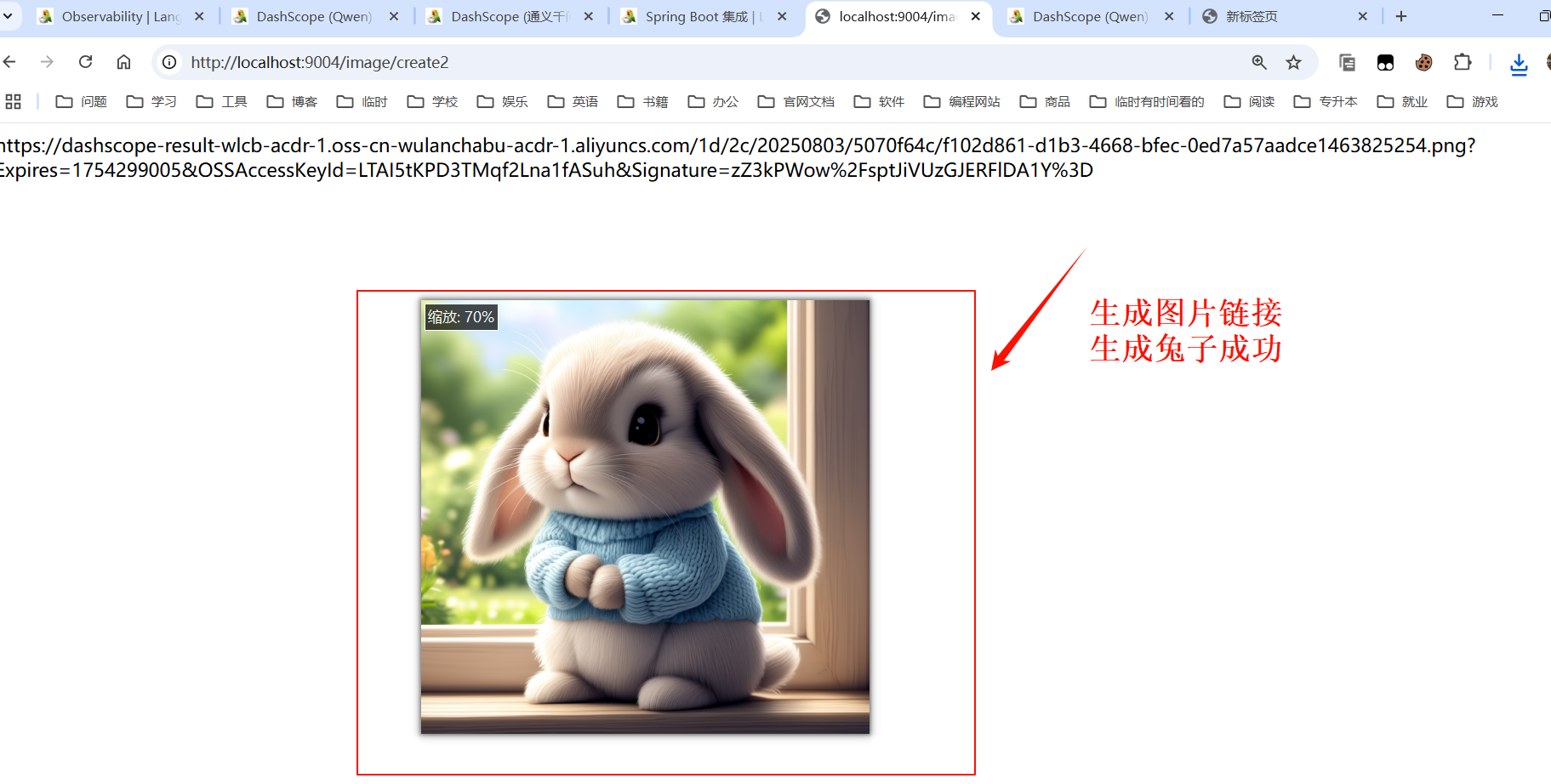Open the 学习 bookmark folder
Screen dimensions: 1551x784
click(x=151, y=102)
